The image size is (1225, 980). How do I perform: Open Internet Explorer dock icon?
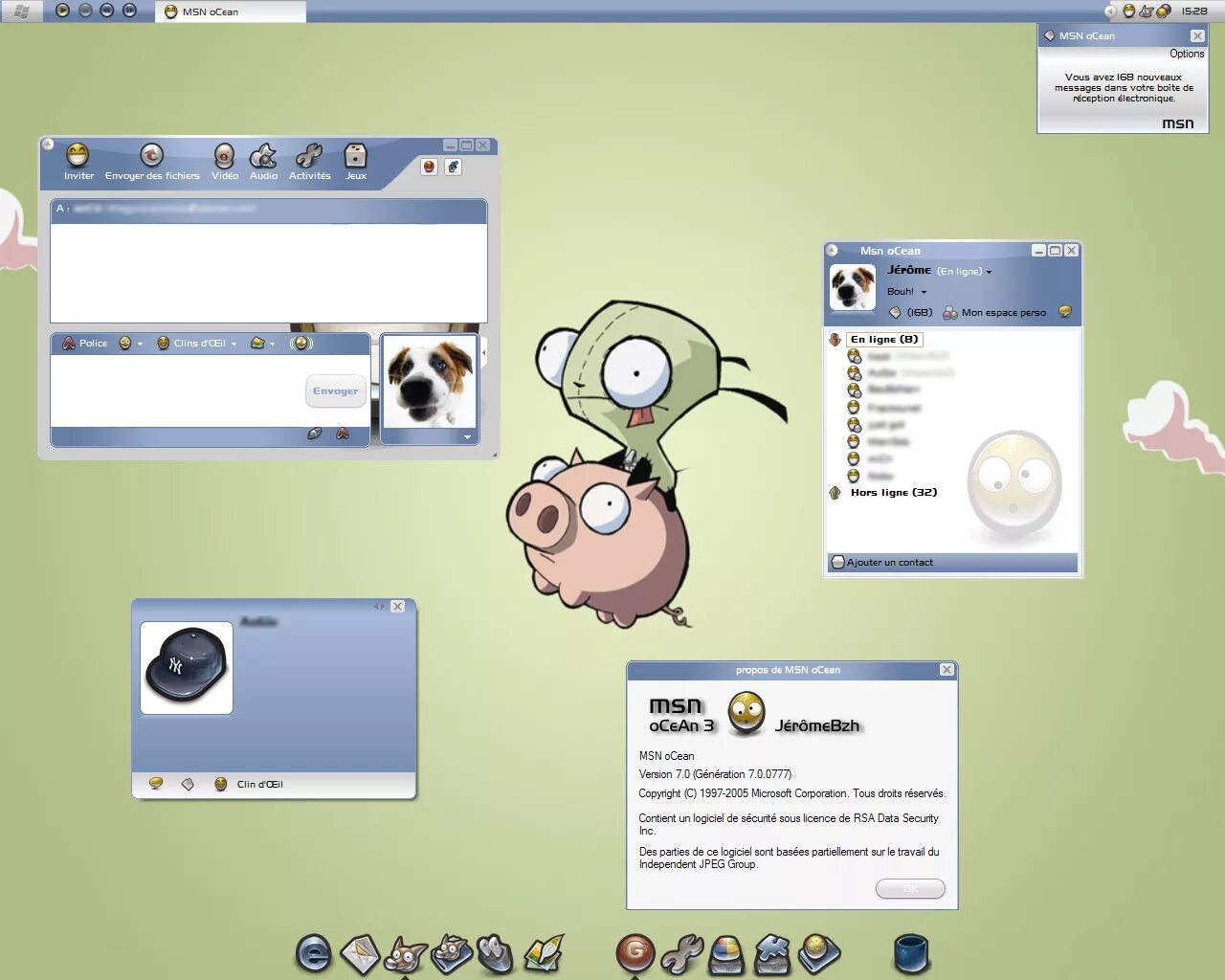[x=313, y=953]
